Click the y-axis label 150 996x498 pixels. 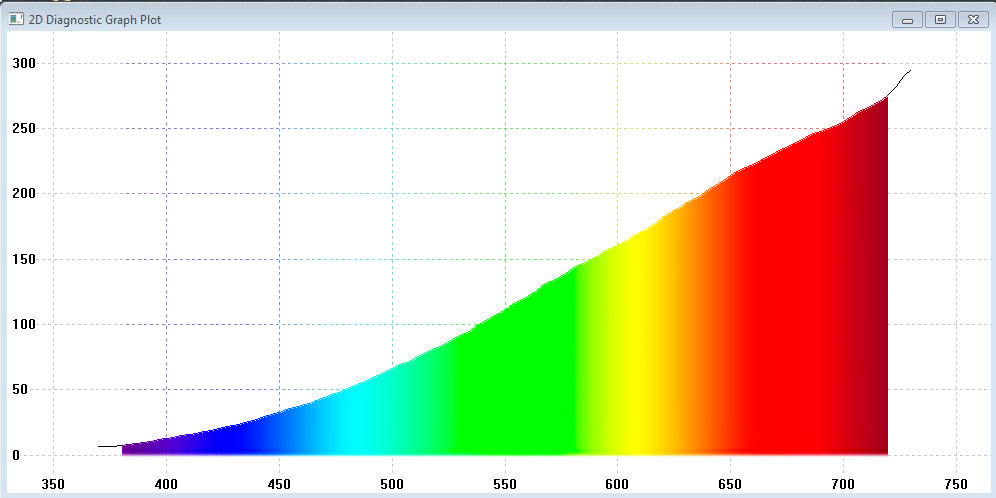point(24,259)
